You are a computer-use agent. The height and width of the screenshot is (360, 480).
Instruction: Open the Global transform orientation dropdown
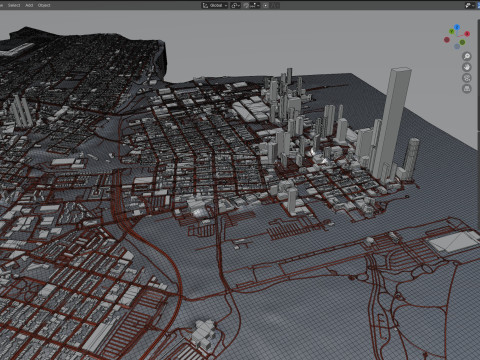pyautogui.click(x=215, y=5)
